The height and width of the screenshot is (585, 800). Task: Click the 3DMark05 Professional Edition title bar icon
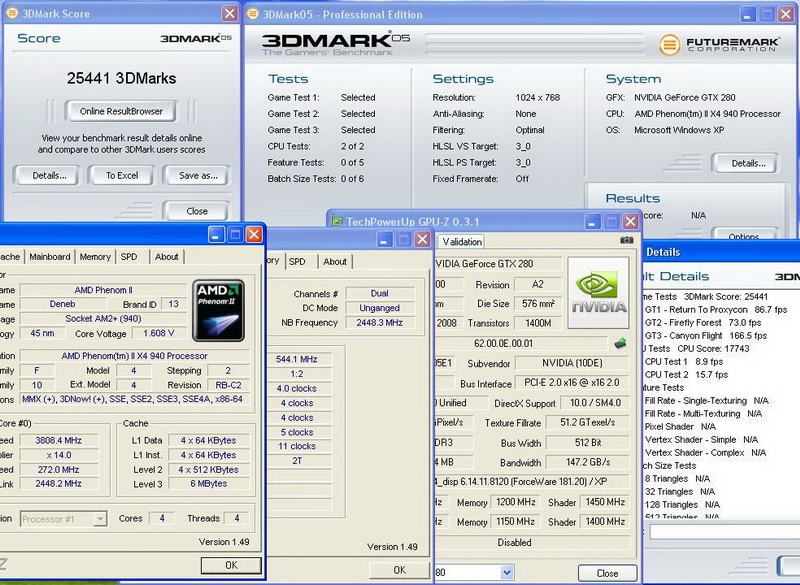pos(253,14)
